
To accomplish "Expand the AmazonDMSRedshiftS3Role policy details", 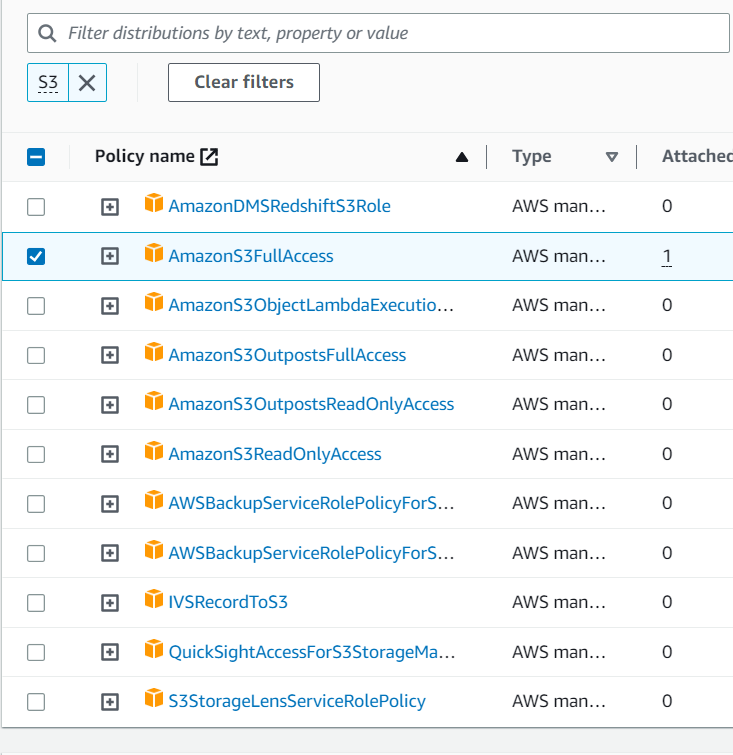I will click(x=110, y=207).
